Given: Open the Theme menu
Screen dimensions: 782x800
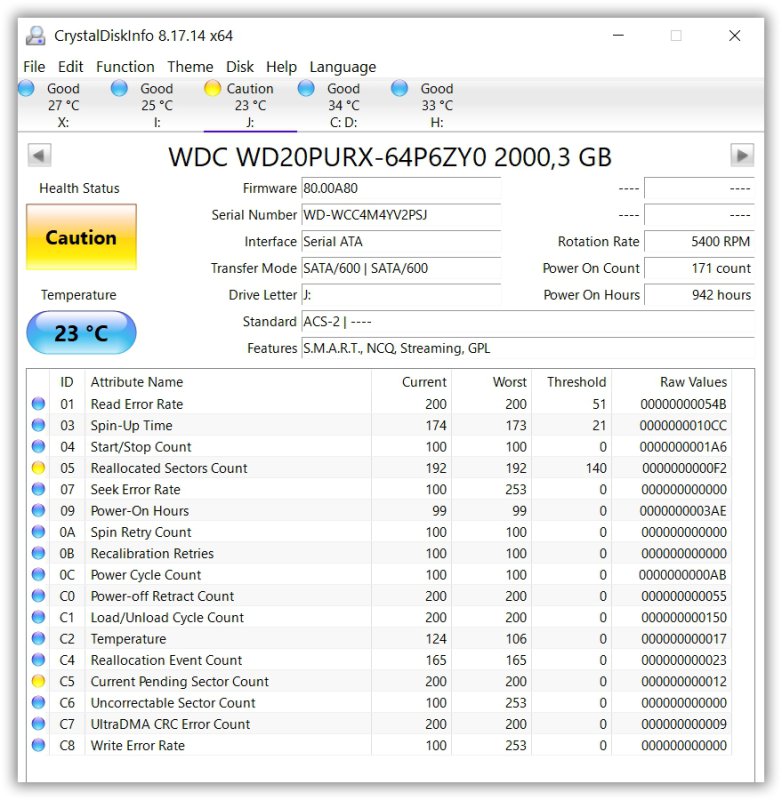Looking at the screenshot, I should click(190, 67).
